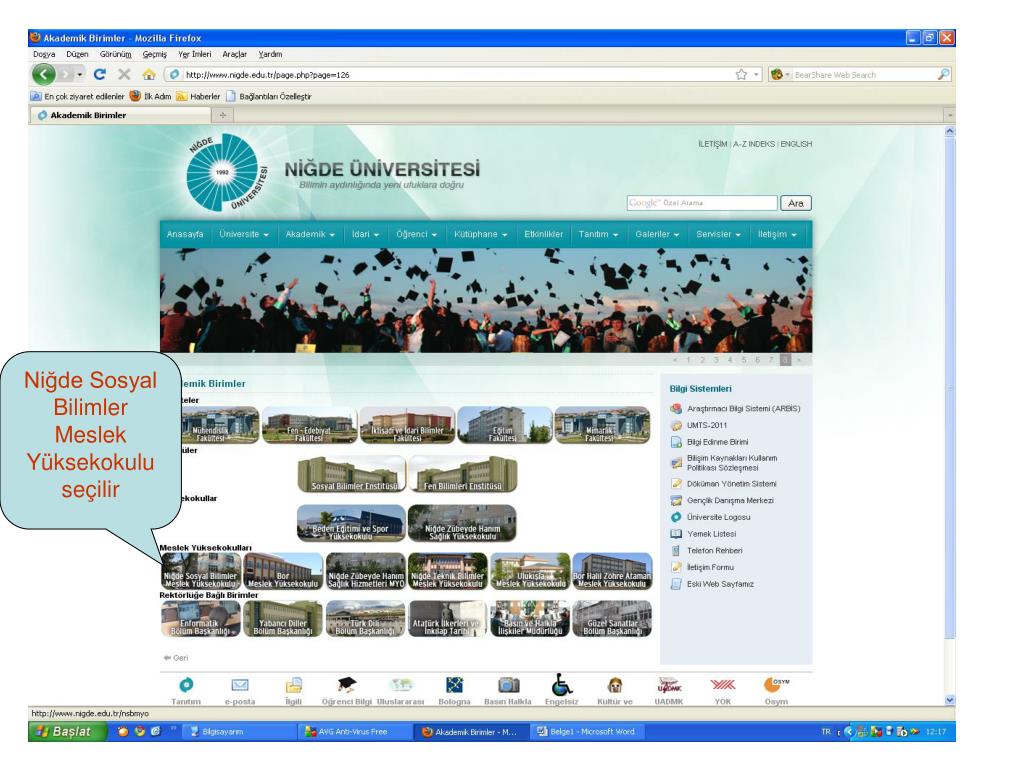Open address bar history dropdown arrow
1024x768 pixels.
coord(756,74)
